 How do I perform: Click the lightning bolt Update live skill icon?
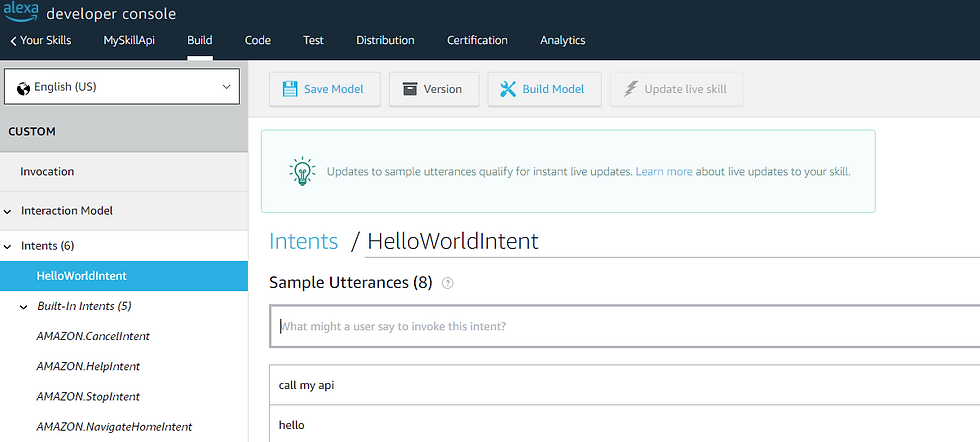[x=631, y=89]
